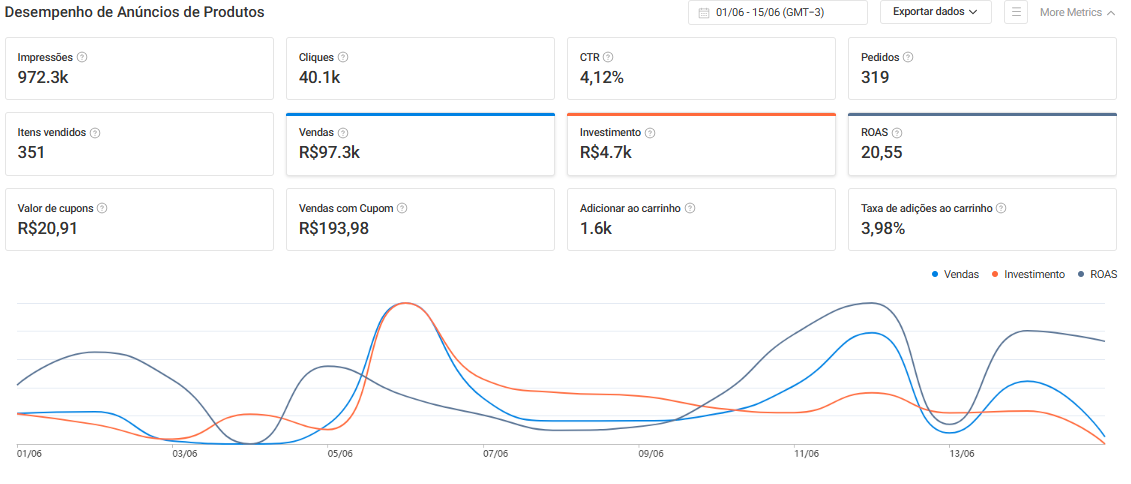Image resolution: width=1131 pixels, height=484 pixels.
Task: Select the Impressões metric card
Action: [x=139, y=69]
